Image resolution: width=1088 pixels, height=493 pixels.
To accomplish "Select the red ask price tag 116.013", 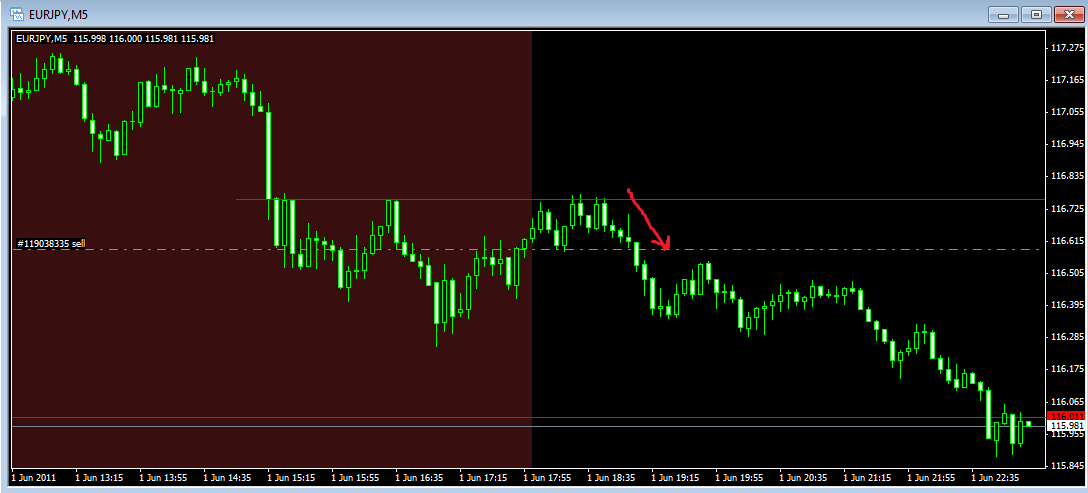I will (x=1062, y=415).
